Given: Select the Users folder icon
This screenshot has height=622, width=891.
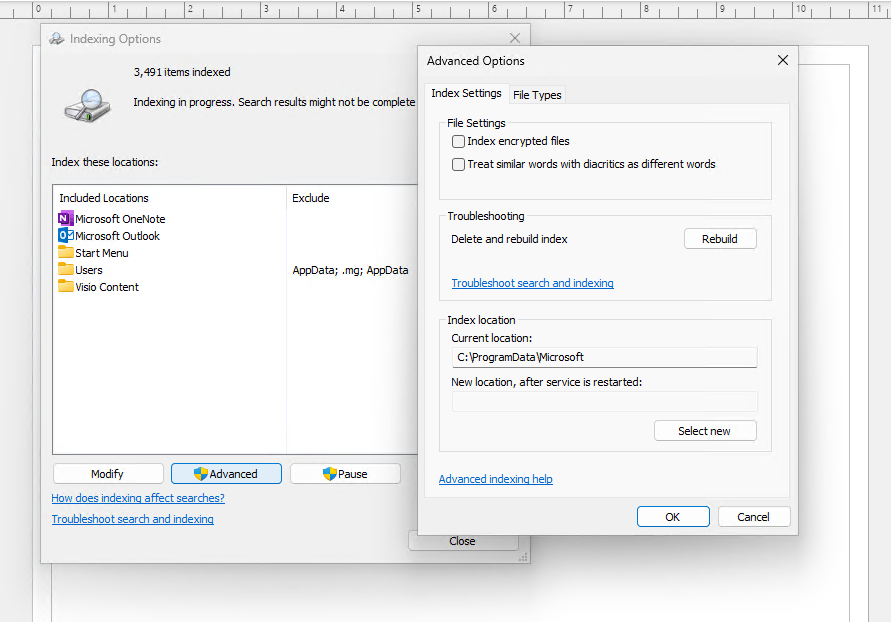Looking at the screenshot, I should click(66, 269).
